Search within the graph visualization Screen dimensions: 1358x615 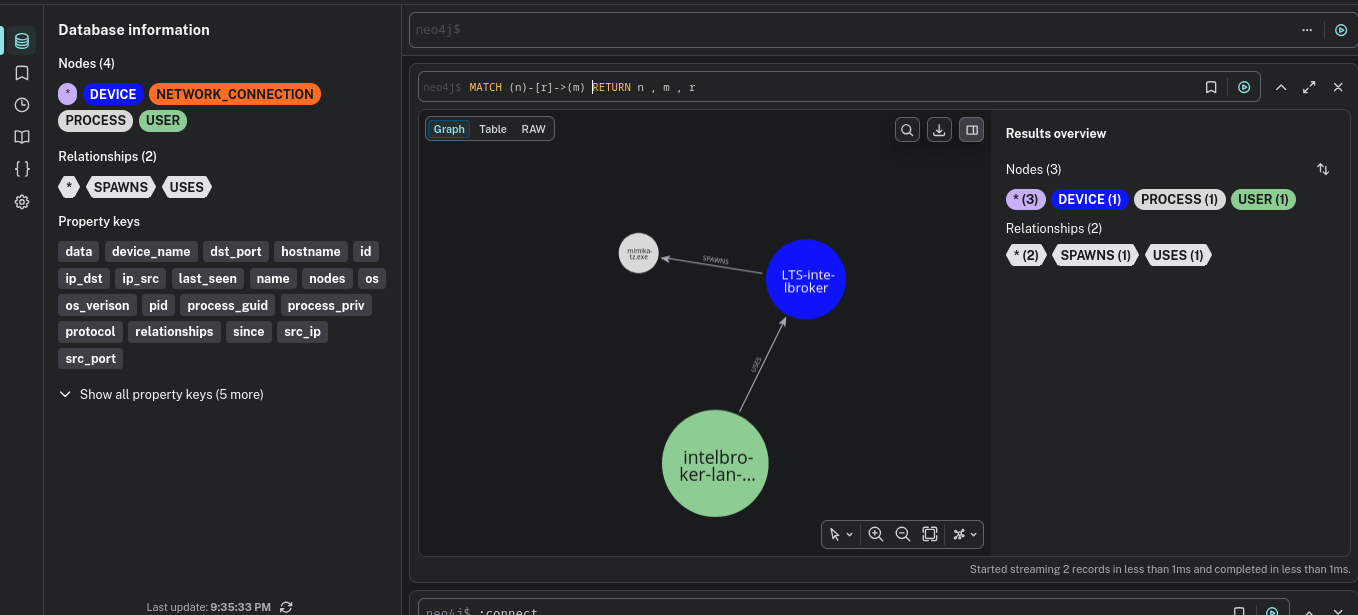coord(907,129)
